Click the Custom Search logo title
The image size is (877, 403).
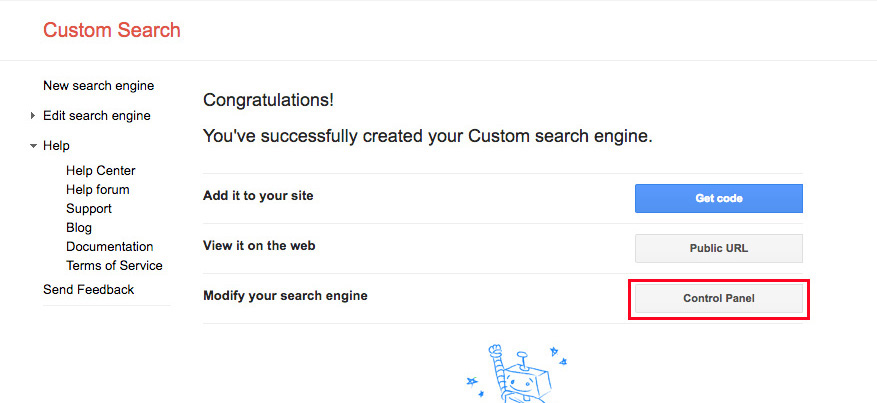click(112, 30)
